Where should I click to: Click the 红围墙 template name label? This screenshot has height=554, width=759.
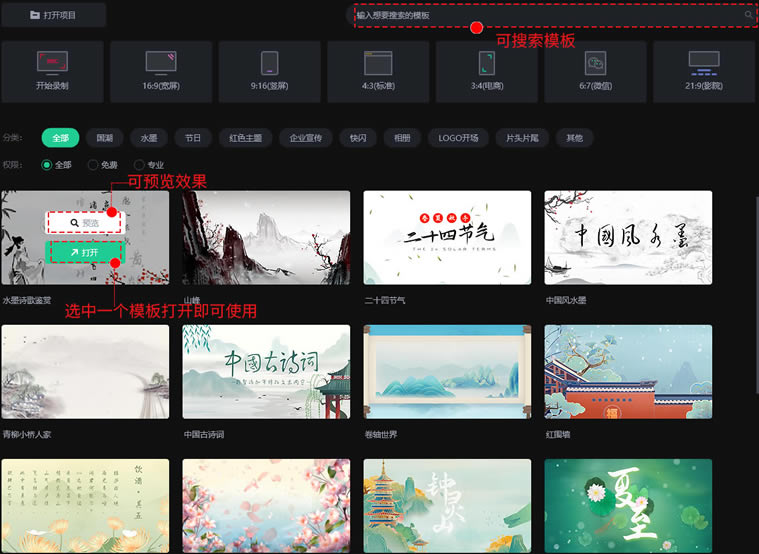pos(558,434)
